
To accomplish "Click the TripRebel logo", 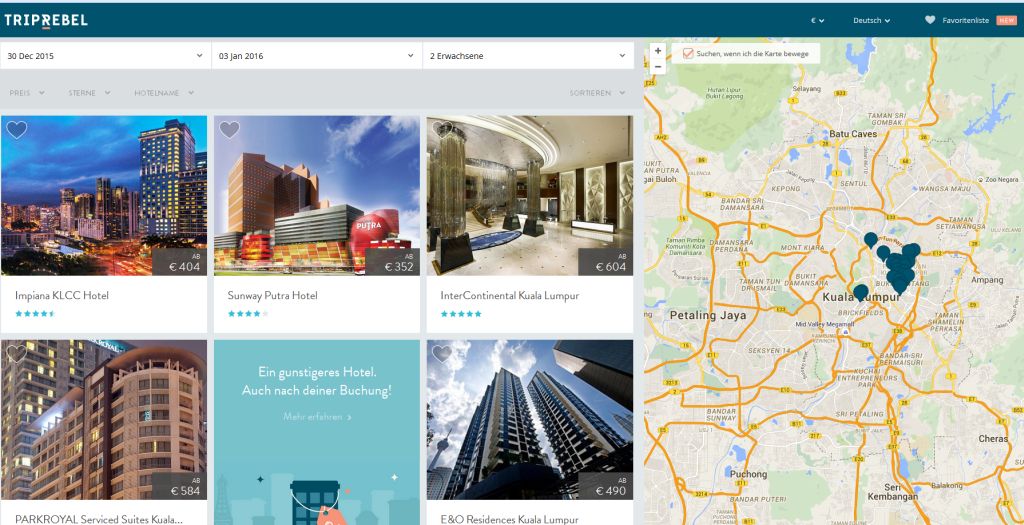I will pos(46,20).
